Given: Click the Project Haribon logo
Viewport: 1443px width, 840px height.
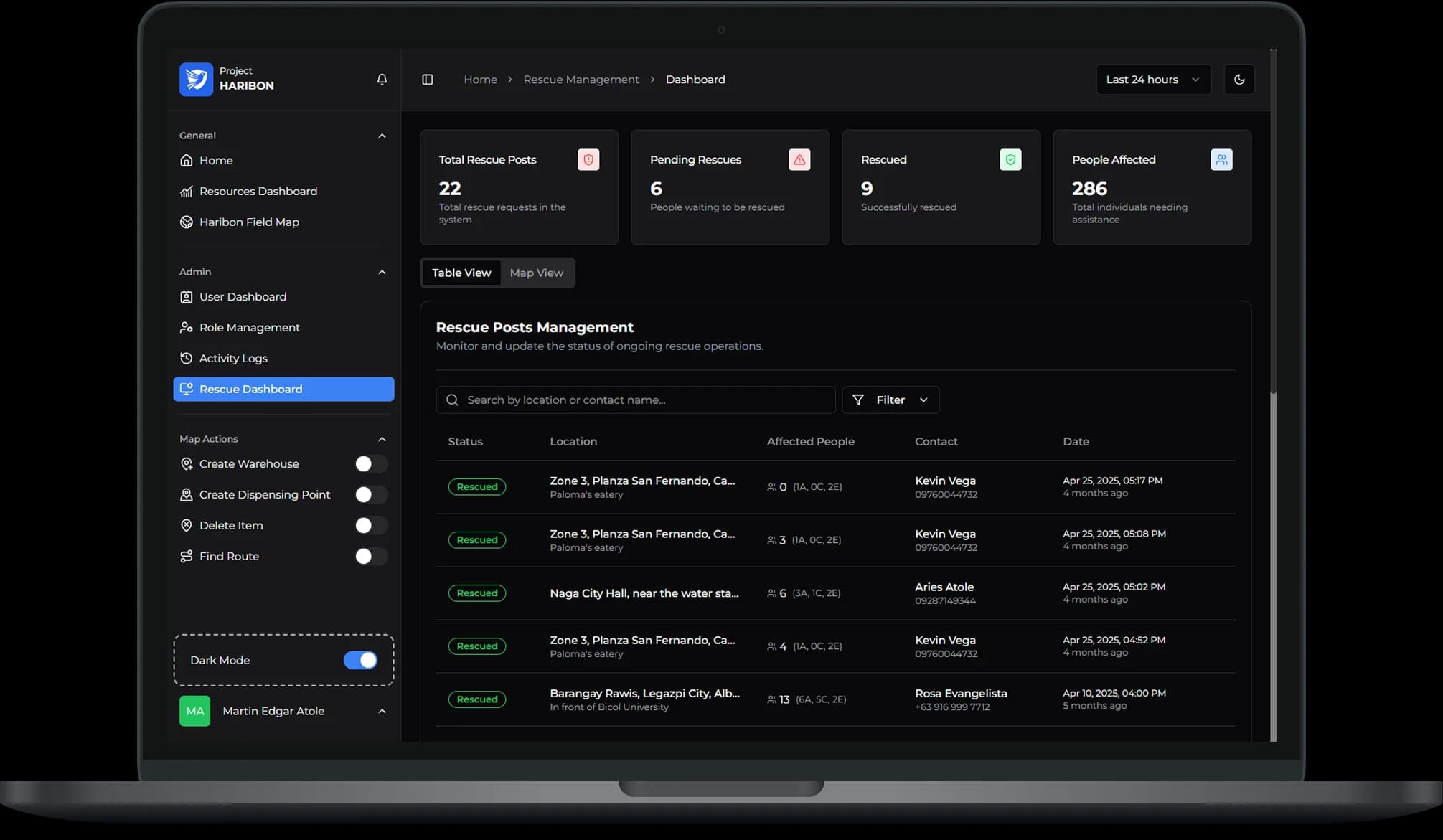Looking at the screenshot, I should point(196,79).
